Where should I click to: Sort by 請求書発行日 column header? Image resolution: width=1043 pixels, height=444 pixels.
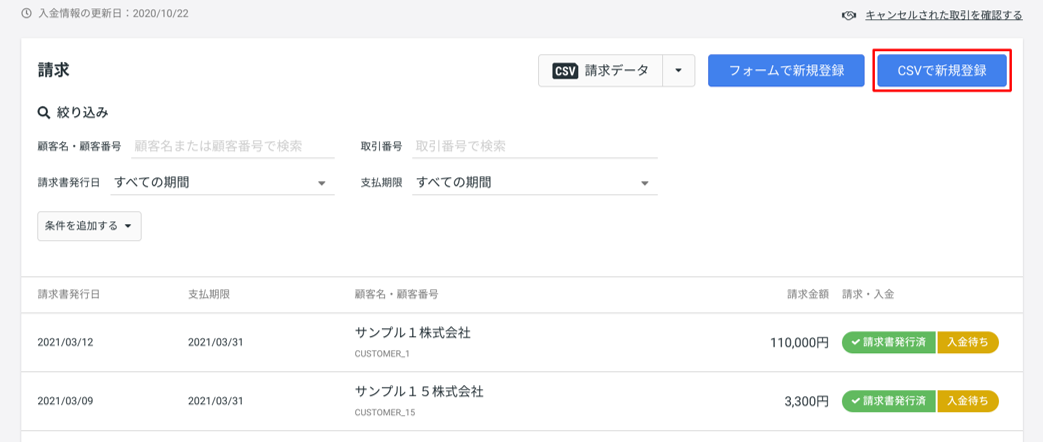69,294
